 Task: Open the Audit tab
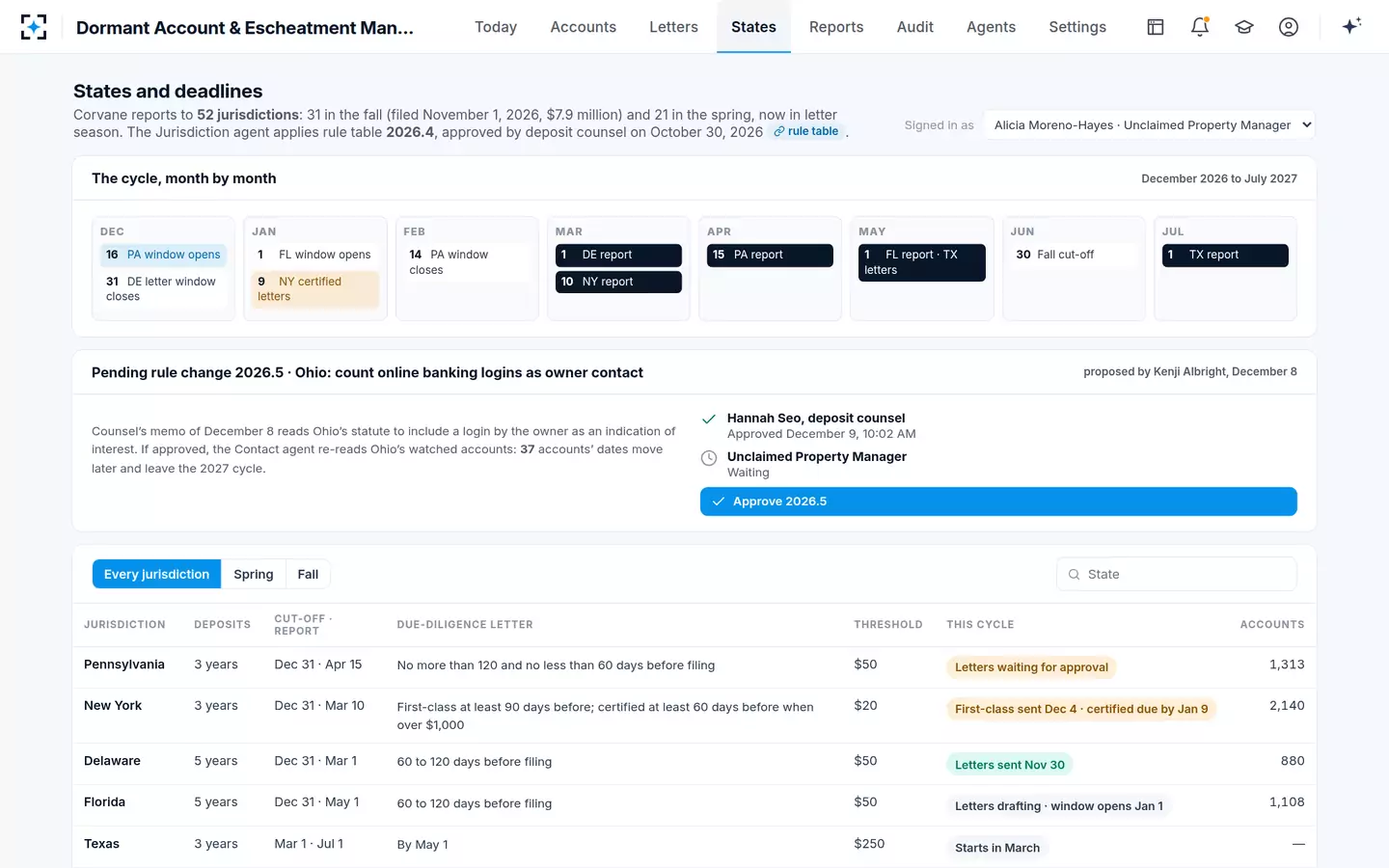coord(914,27)
